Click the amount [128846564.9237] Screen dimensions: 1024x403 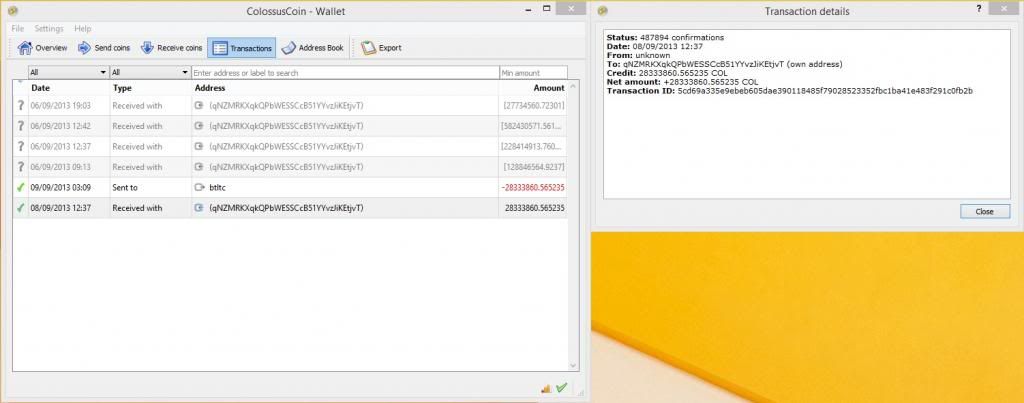click(x=534, y=167)
